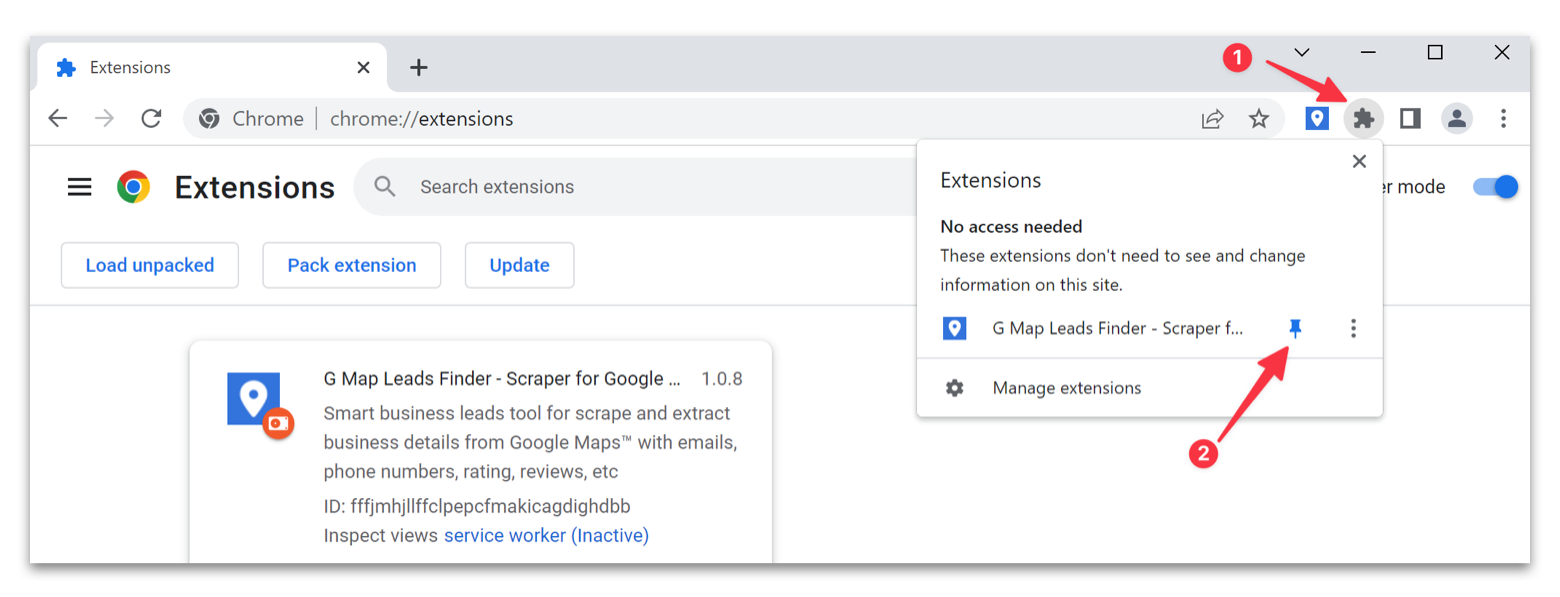Toggle Developer mode switch
The image size is (1560, 597).
pos(1495,186)
